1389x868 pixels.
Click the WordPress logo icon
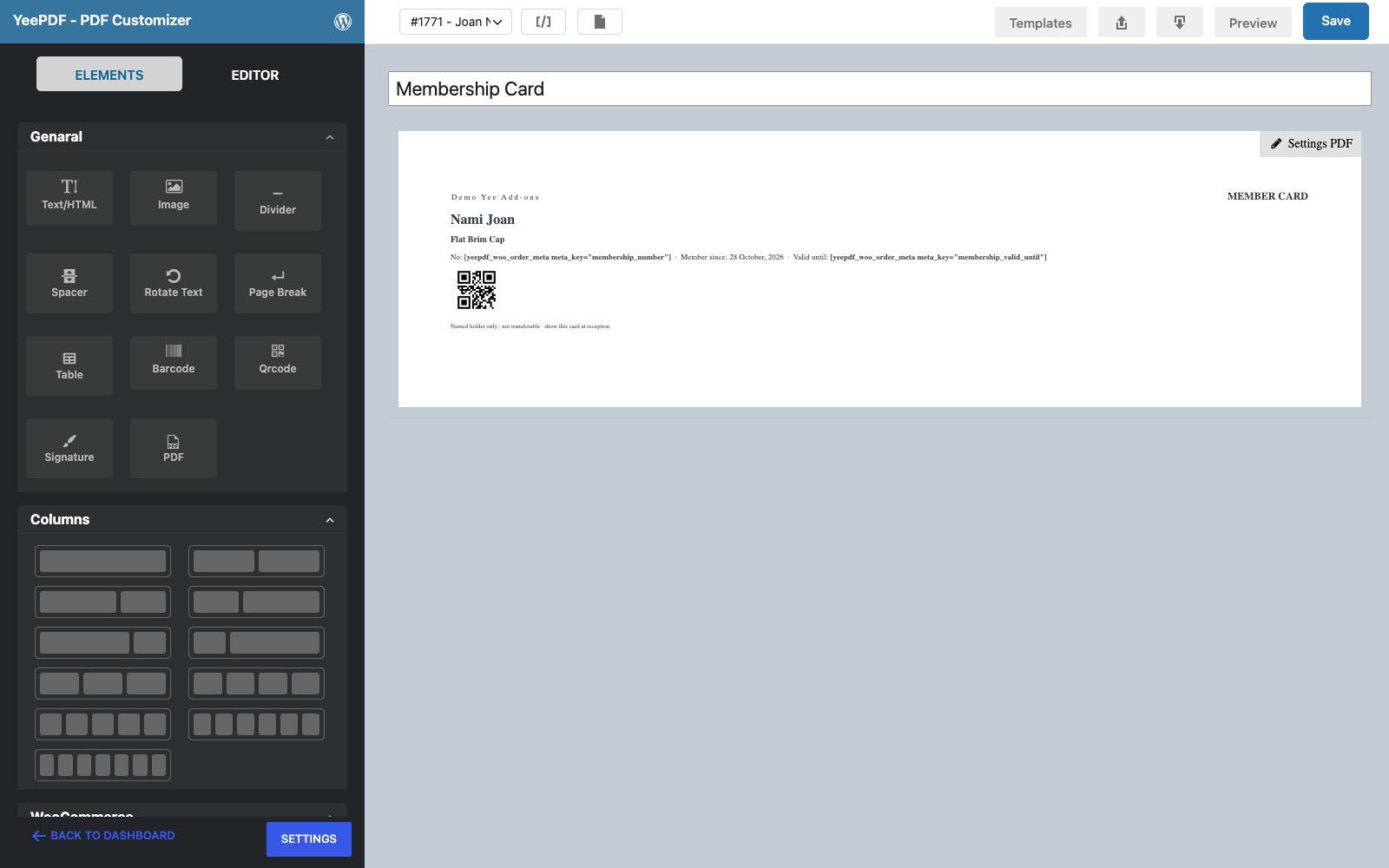coord(343,22)
